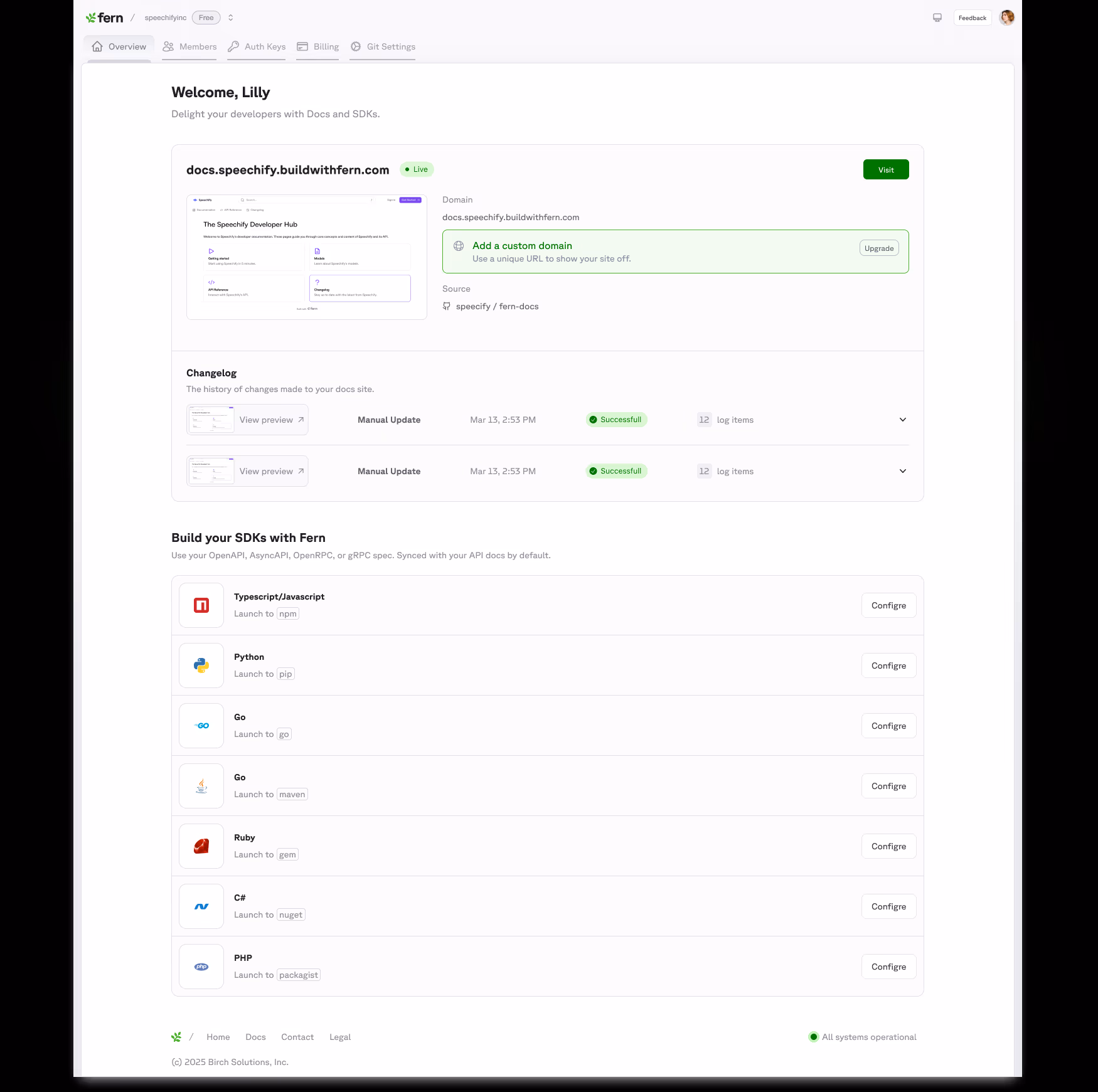Image resolution: width=1098 pixels, height=1092 pixels.
Task: Click the nuget package tag
Action: [291, 914]
